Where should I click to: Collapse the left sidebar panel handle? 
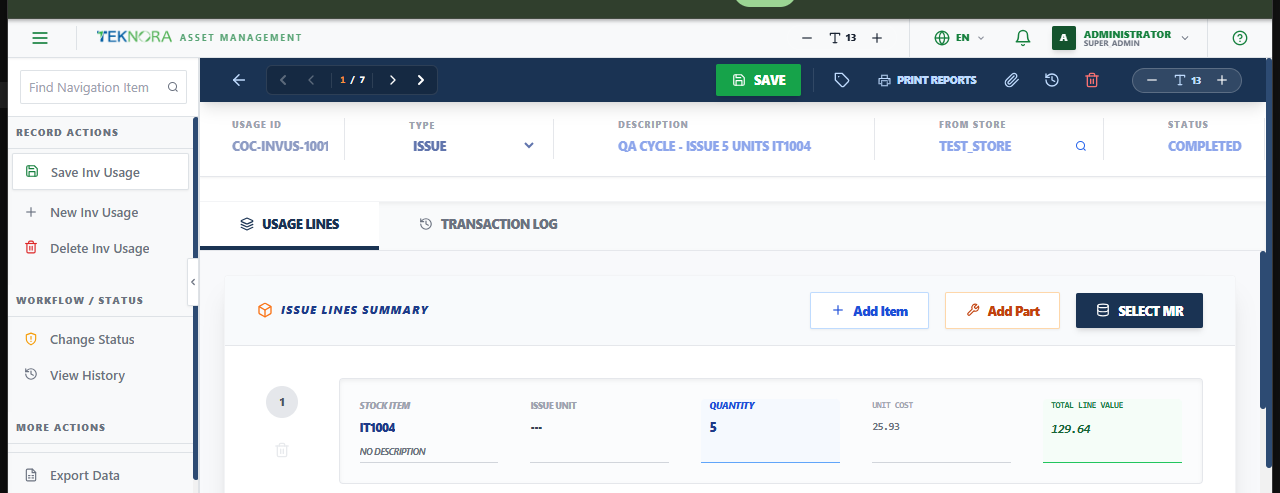tap(193, 282)
